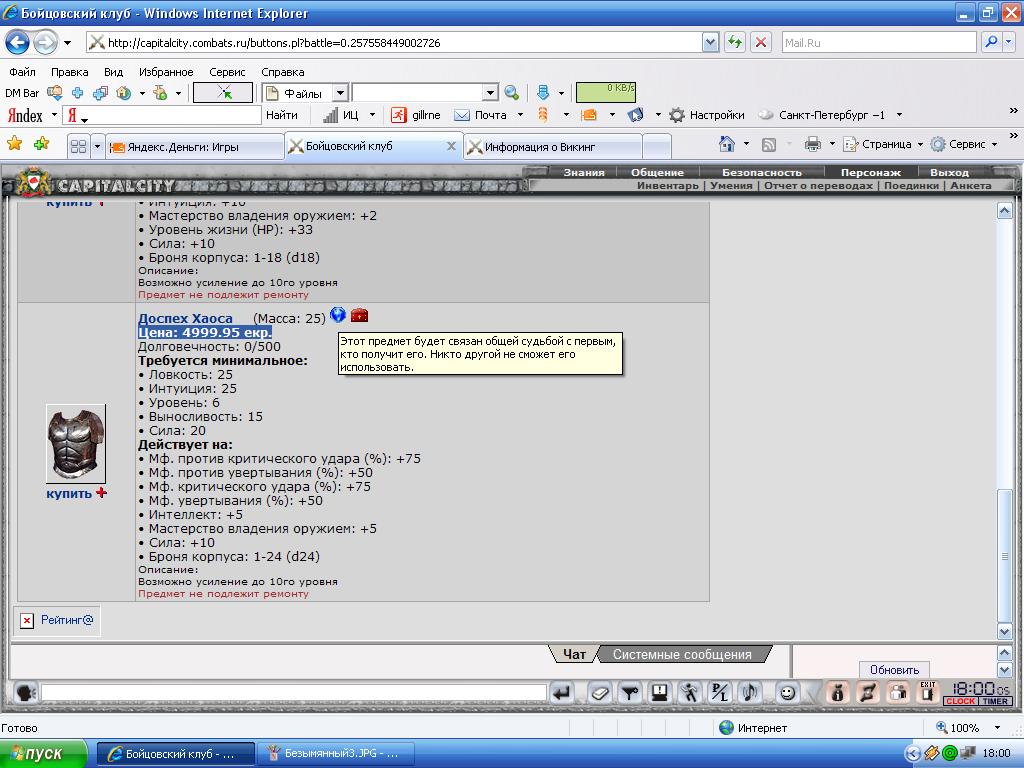Click the monitor with exclamation mark icon
This screenshot has width=1024, height=768.
[660, 693]
